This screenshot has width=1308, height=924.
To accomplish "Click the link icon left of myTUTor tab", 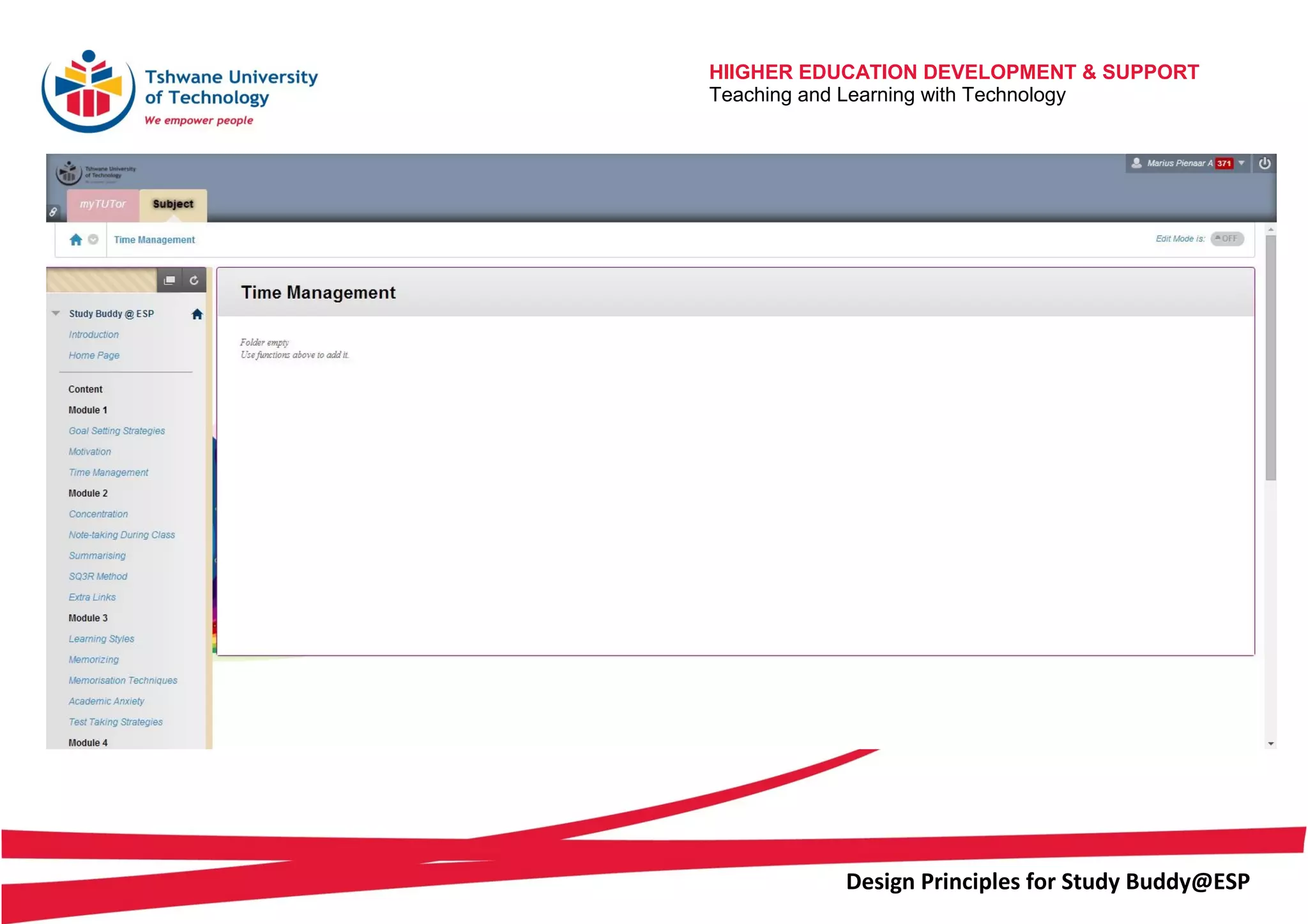I will point(54,212).
